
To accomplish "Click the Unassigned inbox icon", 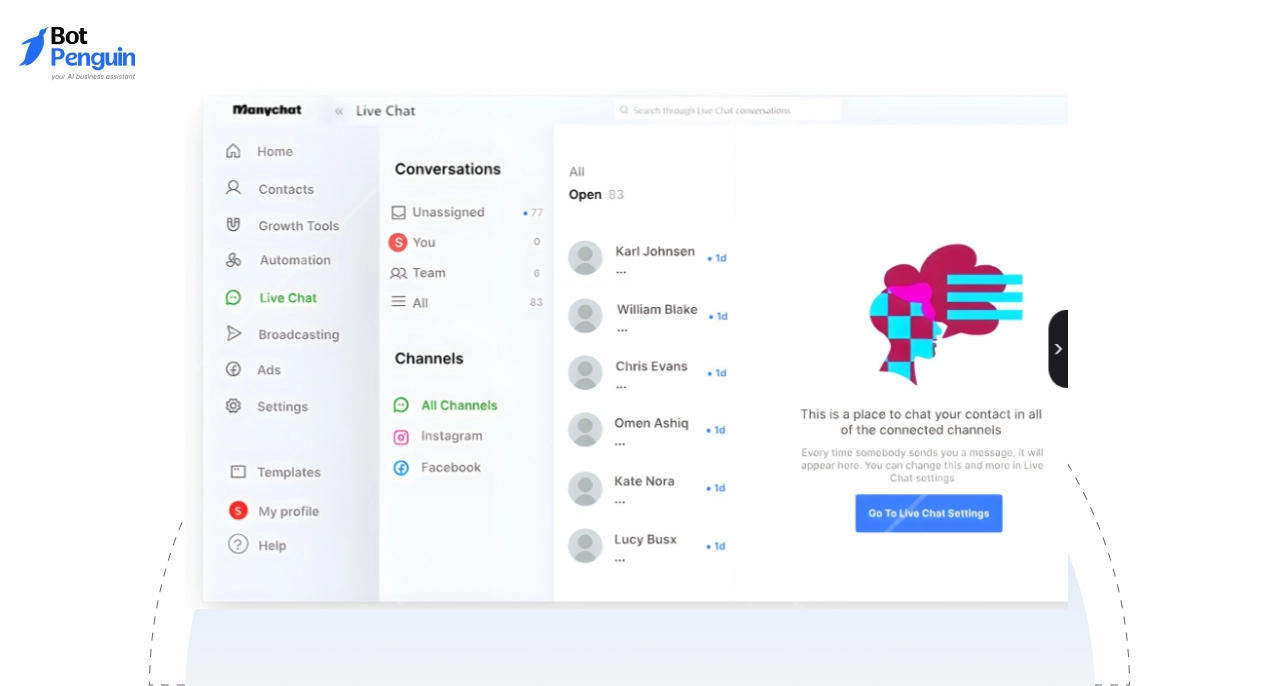I will tap(398, 212).
